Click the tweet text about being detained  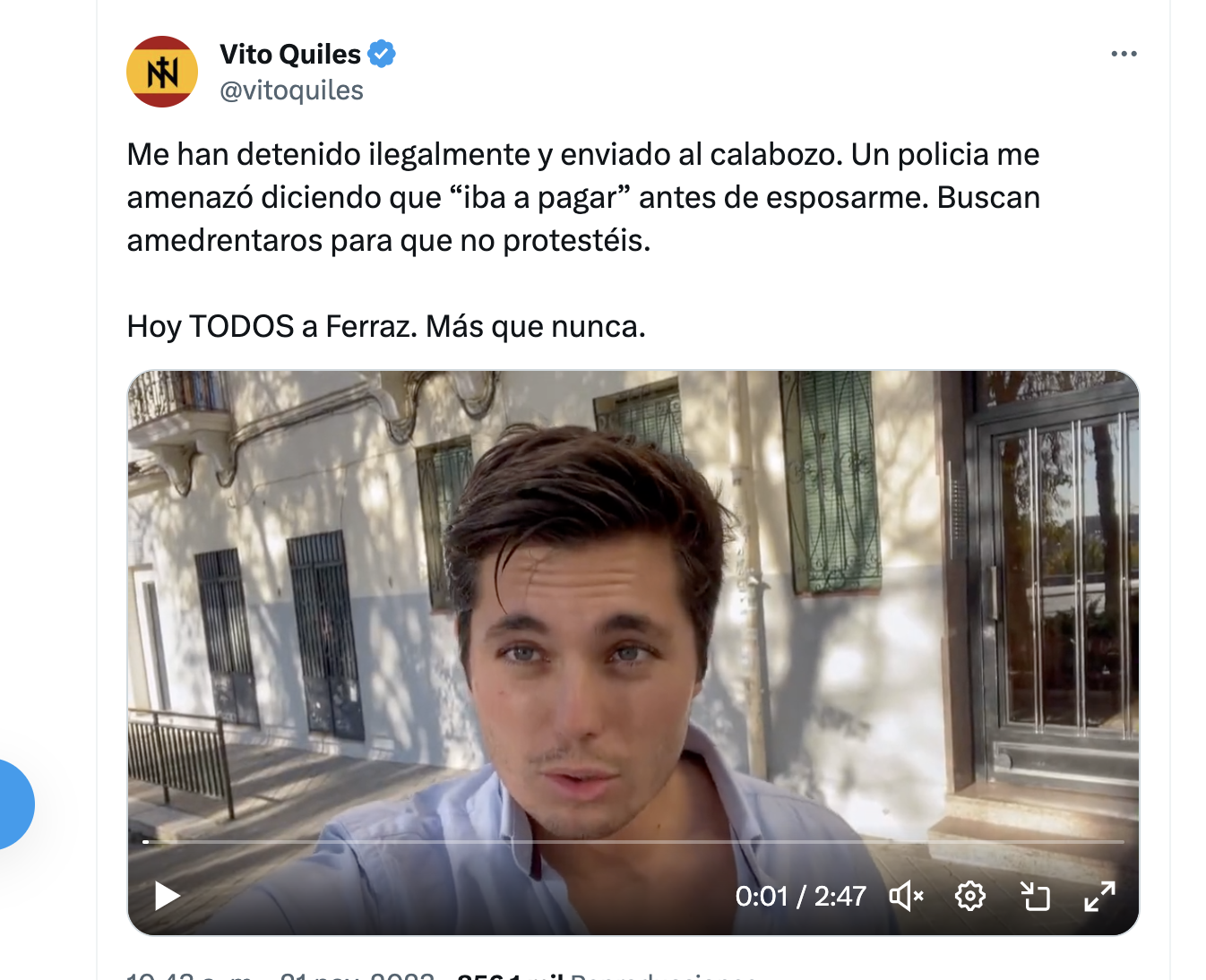click(x=583, y=197)
